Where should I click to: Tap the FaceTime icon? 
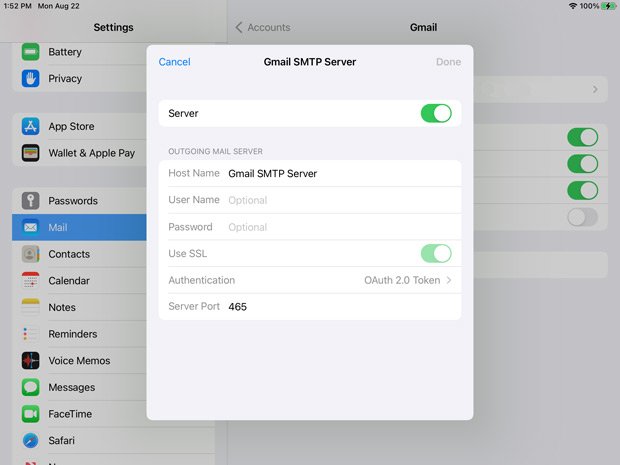click(30, 414)
